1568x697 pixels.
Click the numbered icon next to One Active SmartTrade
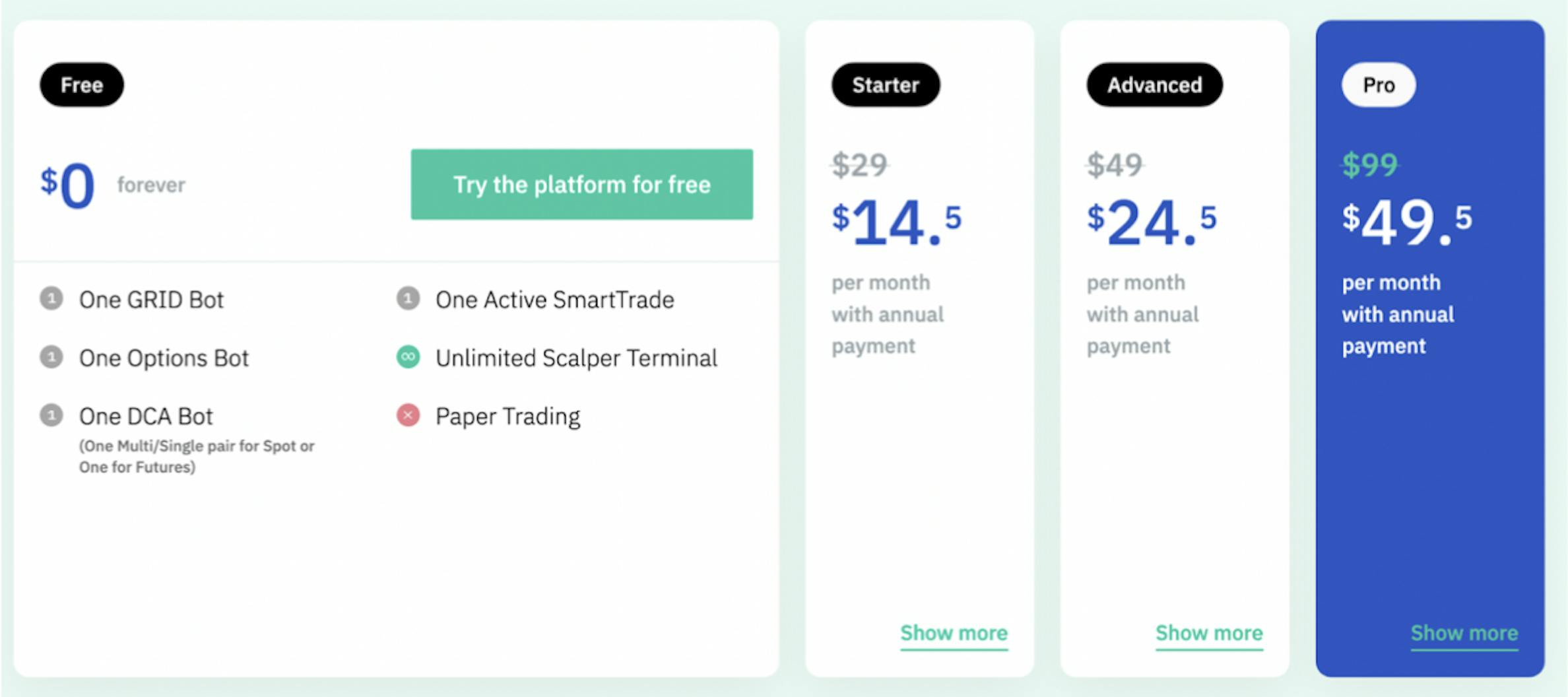coord(408,300)
